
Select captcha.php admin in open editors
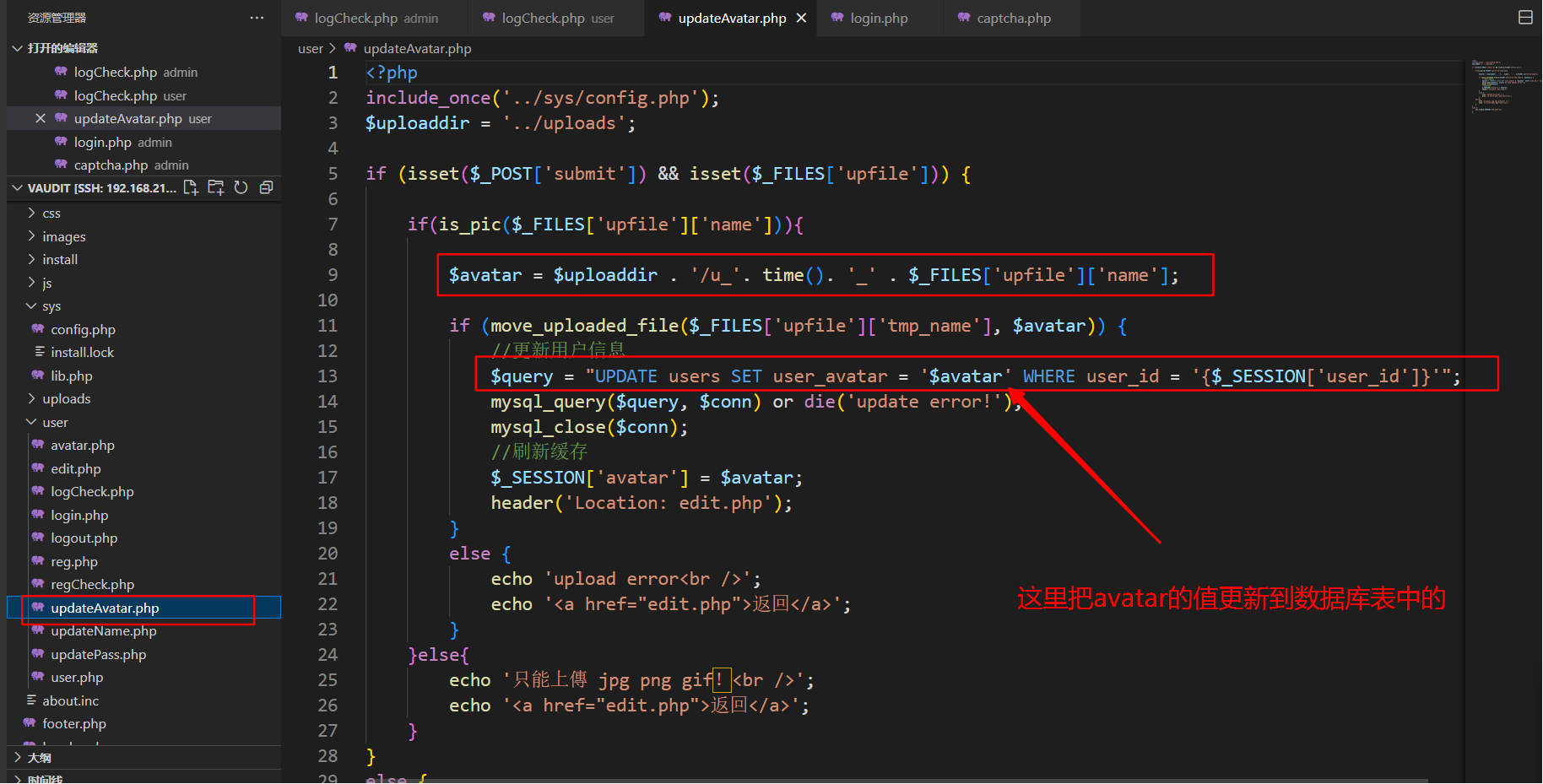[x=143, y=165]
